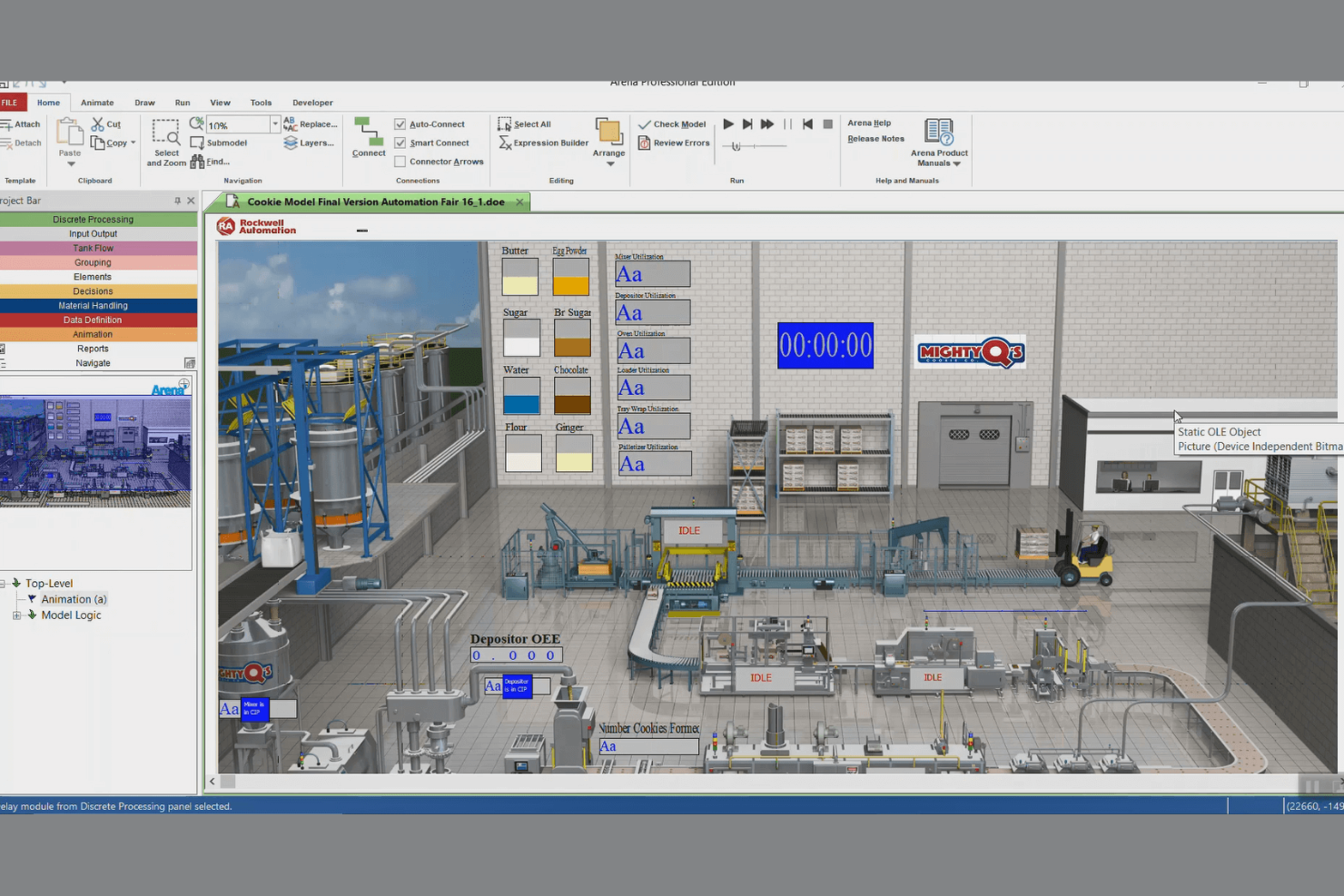Select the Chocolate color swatch
This screenshot has height=896, width=1344.
point(572,396)
